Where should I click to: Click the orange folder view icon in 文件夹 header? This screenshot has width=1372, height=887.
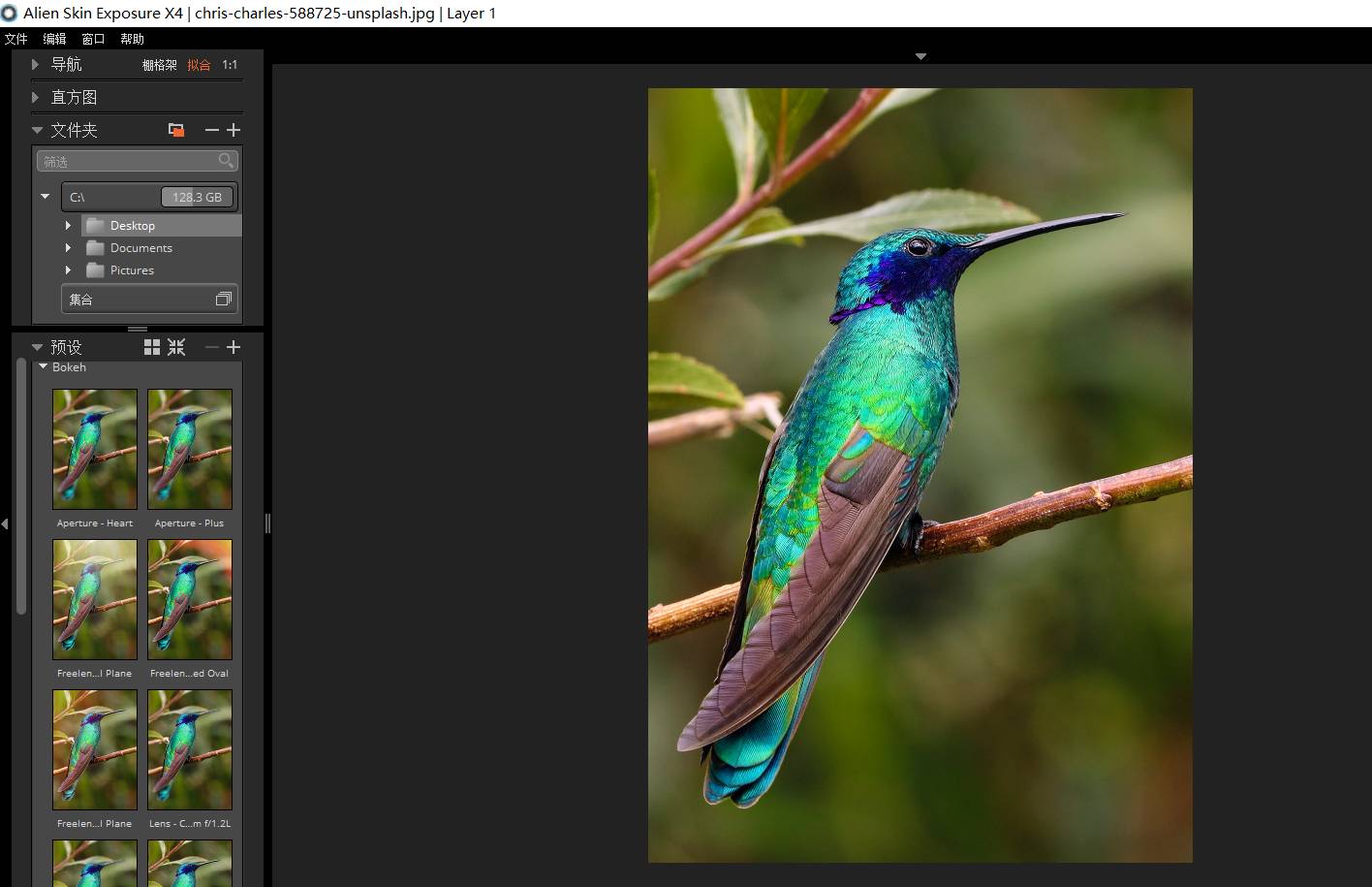[x=176, y=130]
